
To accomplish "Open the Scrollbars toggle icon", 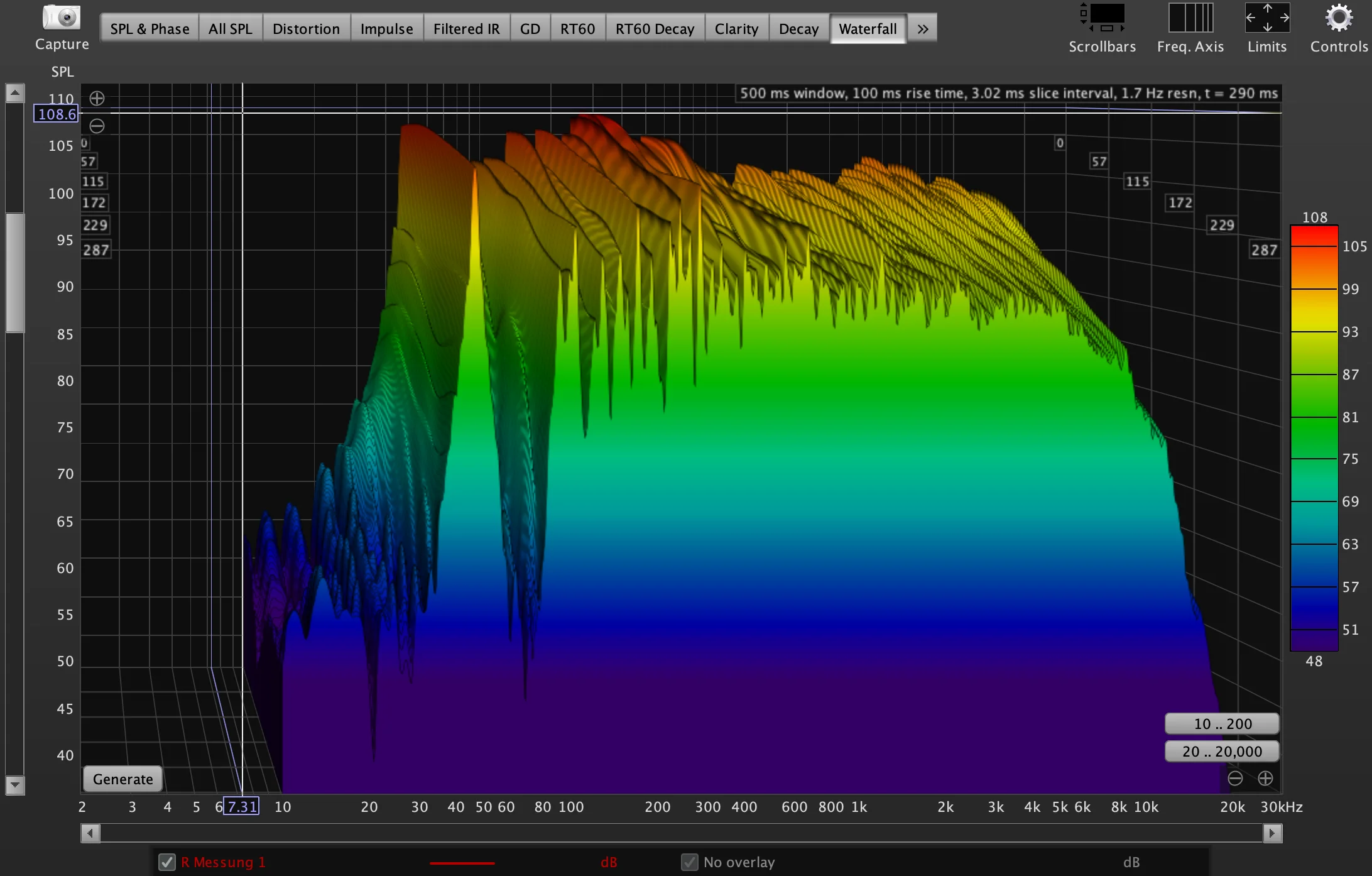I will tap(1102, 18).
